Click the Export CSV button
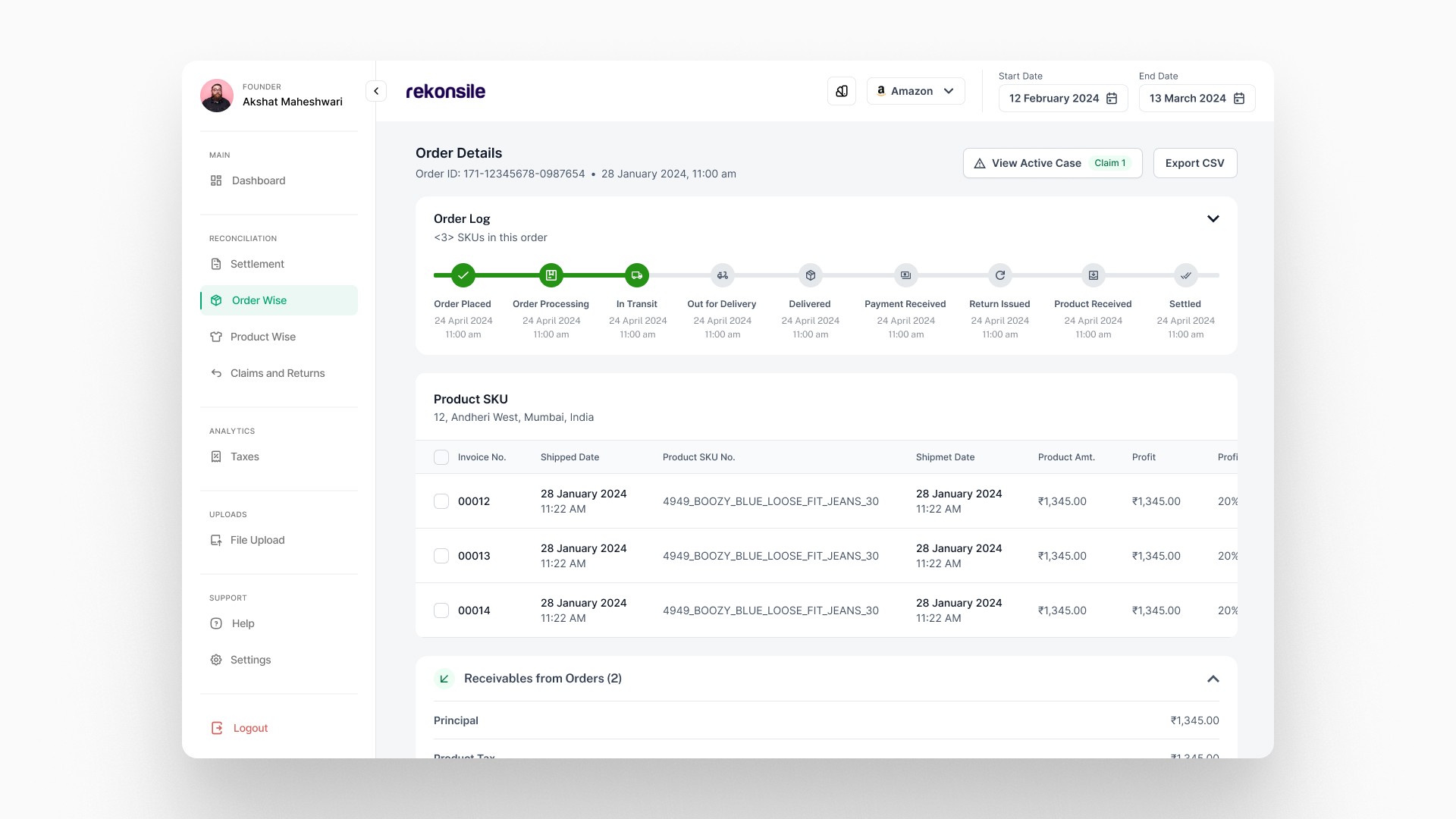Viewport: 1456px width, 819px height. (1194, 163)
